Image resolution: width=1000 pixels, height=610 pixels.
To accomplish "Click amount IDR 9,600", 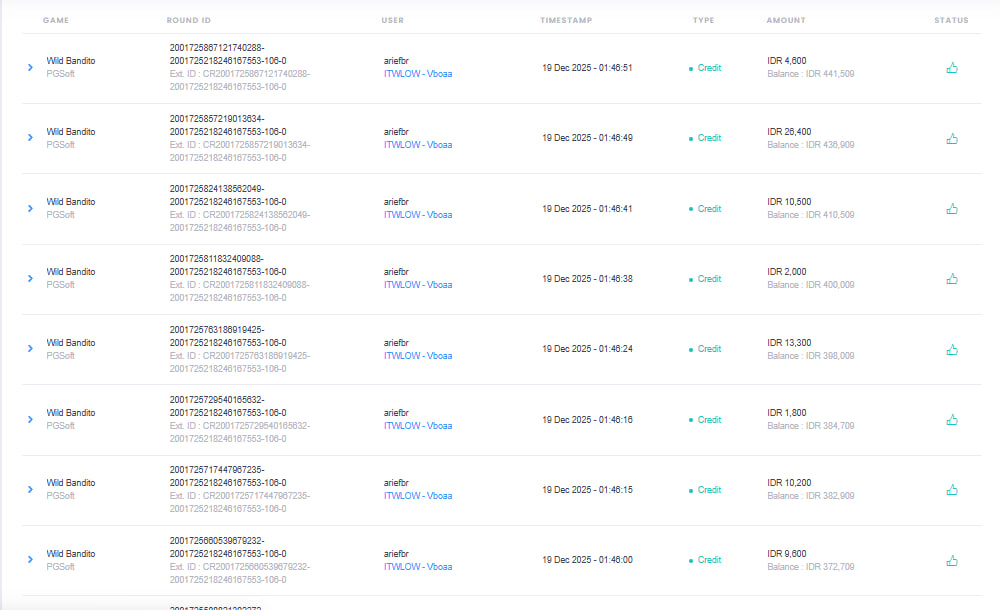I will 787,554.
